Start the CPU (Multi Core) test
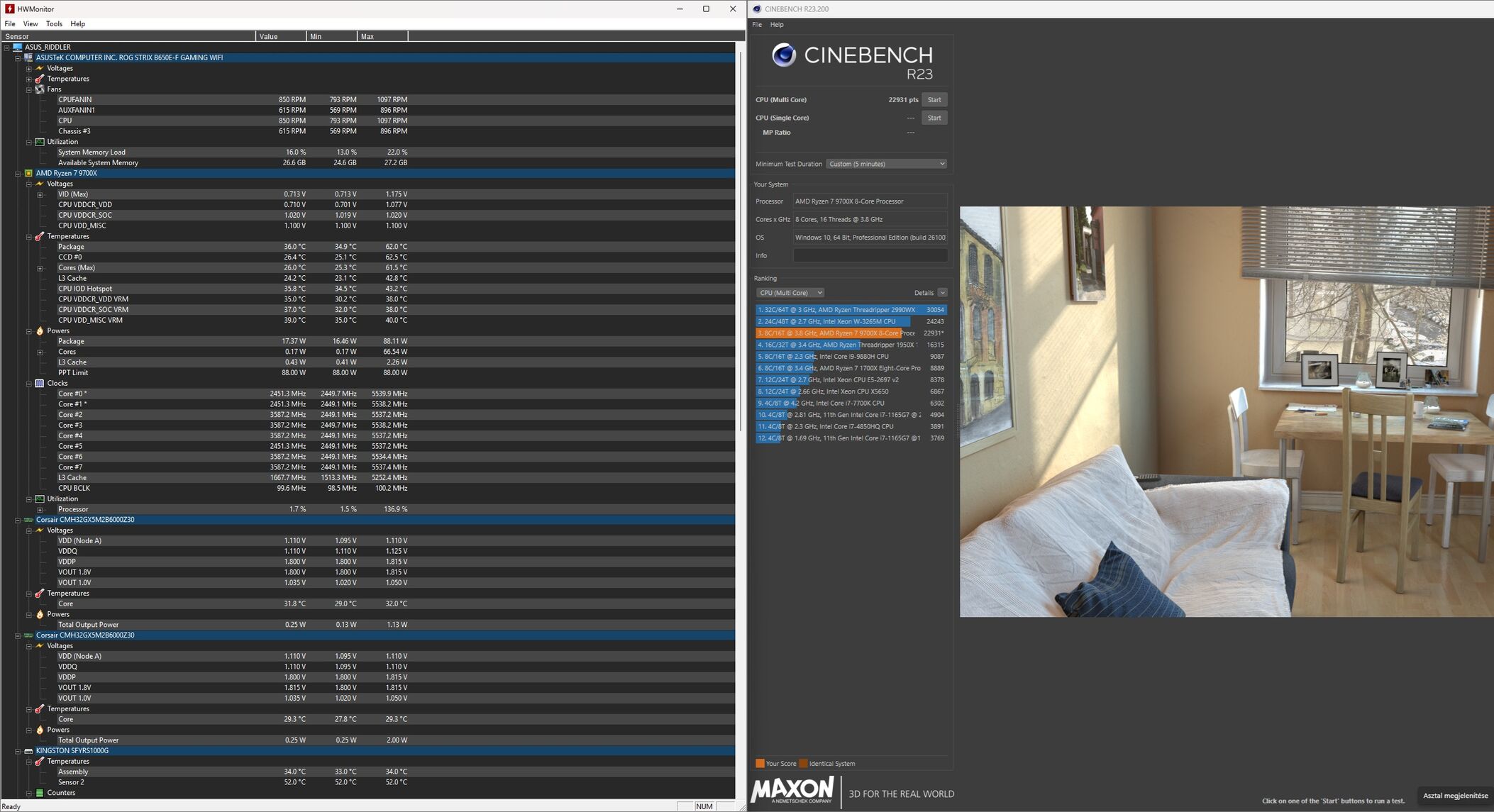The width and height of the screenshot is (1494, 812). tap(934, 99)
